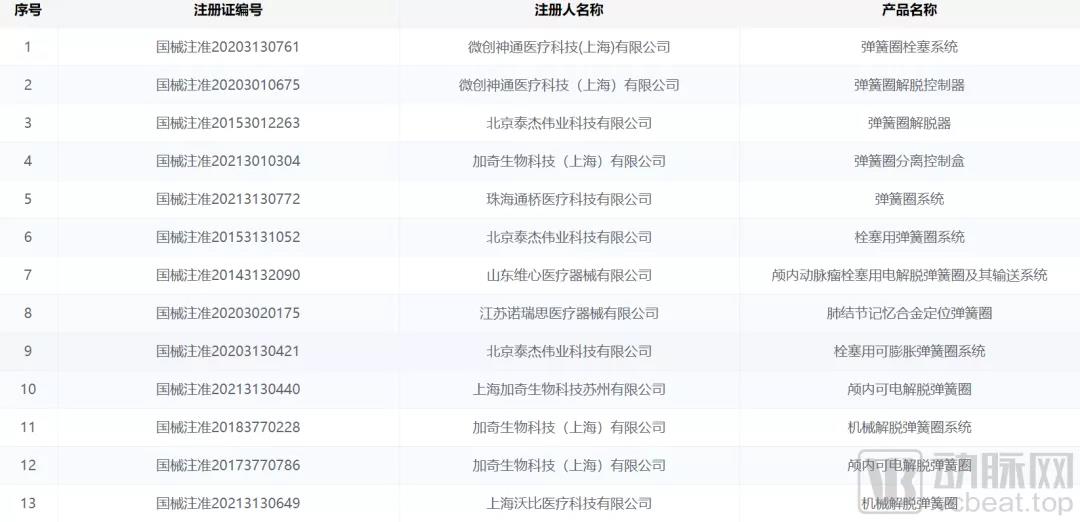Screen dimensions: 1080x522
Task: Click product name 栓塞用弹簧圈系统
Action: [x=909, y=237]
